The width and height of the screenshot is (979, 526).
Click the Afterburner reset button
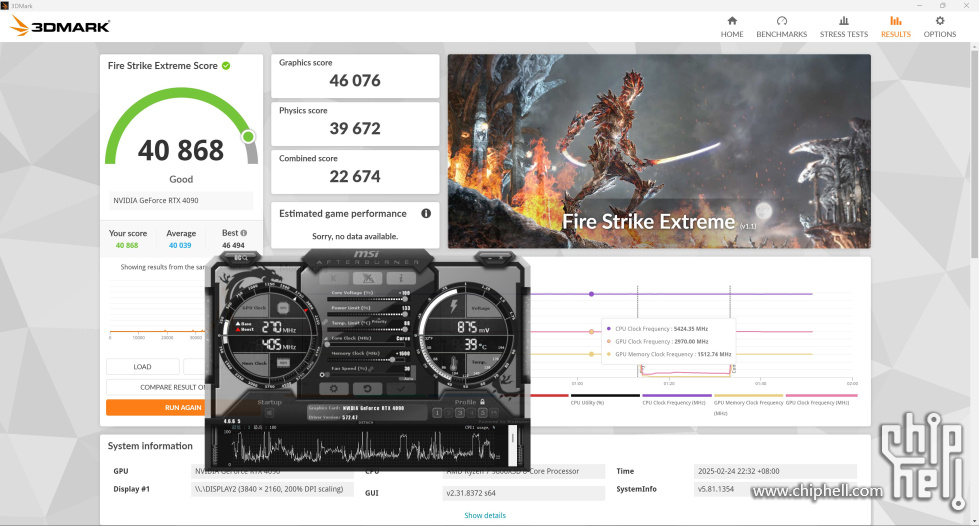point(368,389)
